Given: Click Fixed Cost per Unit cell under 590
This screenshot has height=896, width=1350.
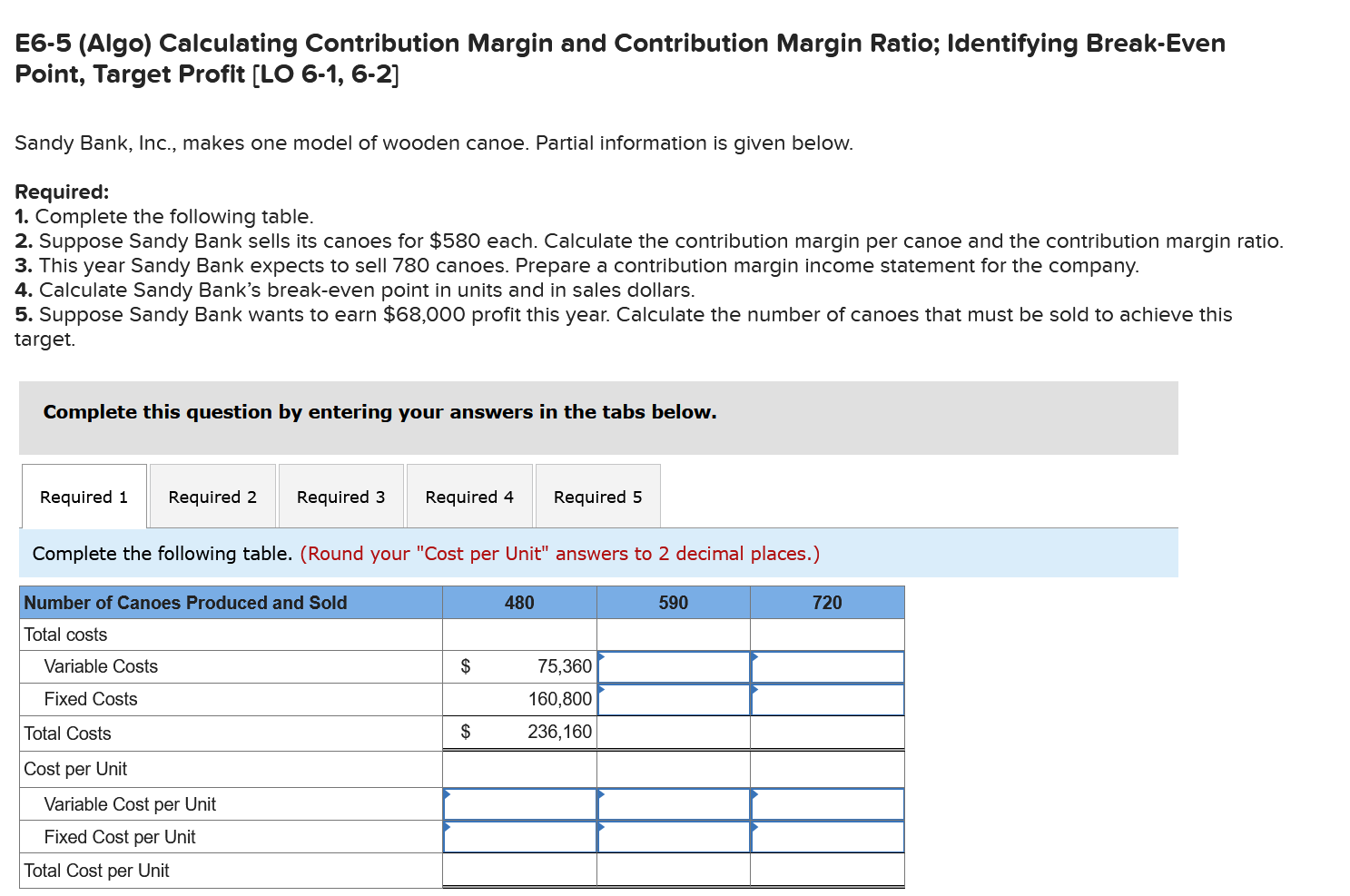Looking at the screenshot, I should tap(673, 837).
